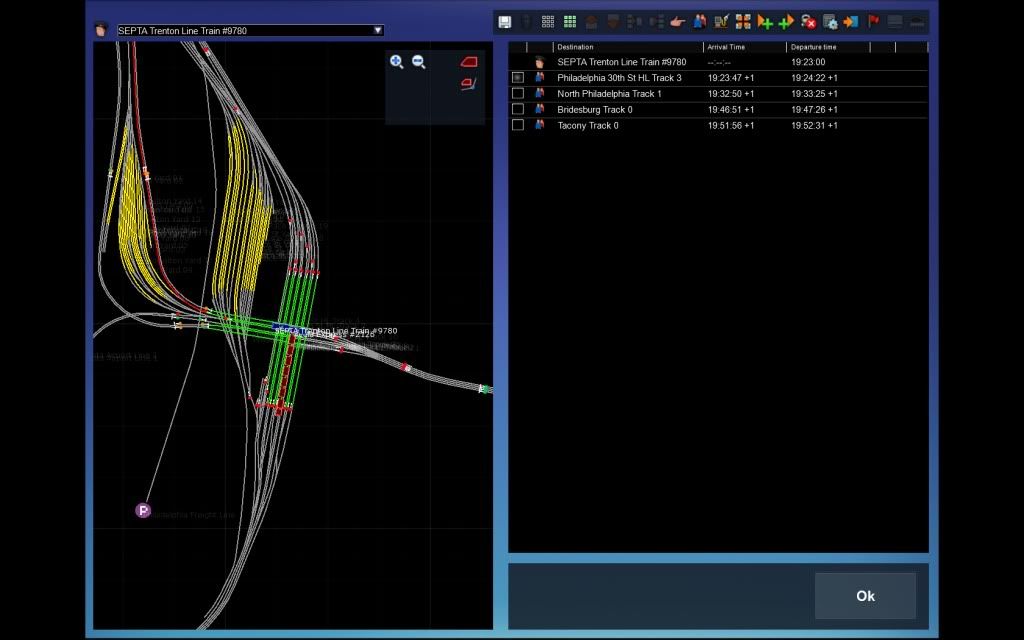1024x640 pixels.
Task: Click departure time 19:52:31 +1
Action: [x=814, y=125]
